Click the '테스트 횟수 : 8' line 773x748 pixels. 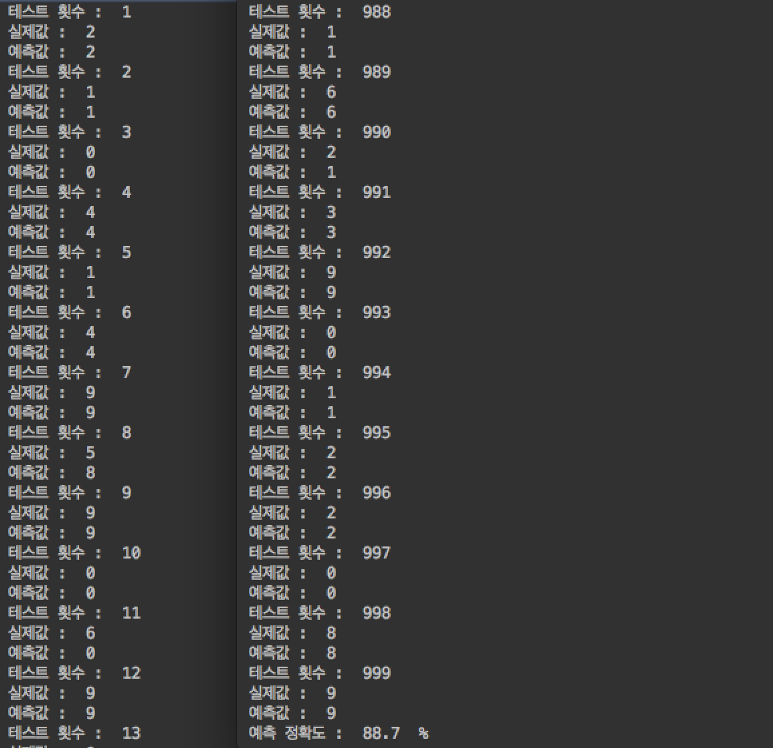tap(69, 433)
